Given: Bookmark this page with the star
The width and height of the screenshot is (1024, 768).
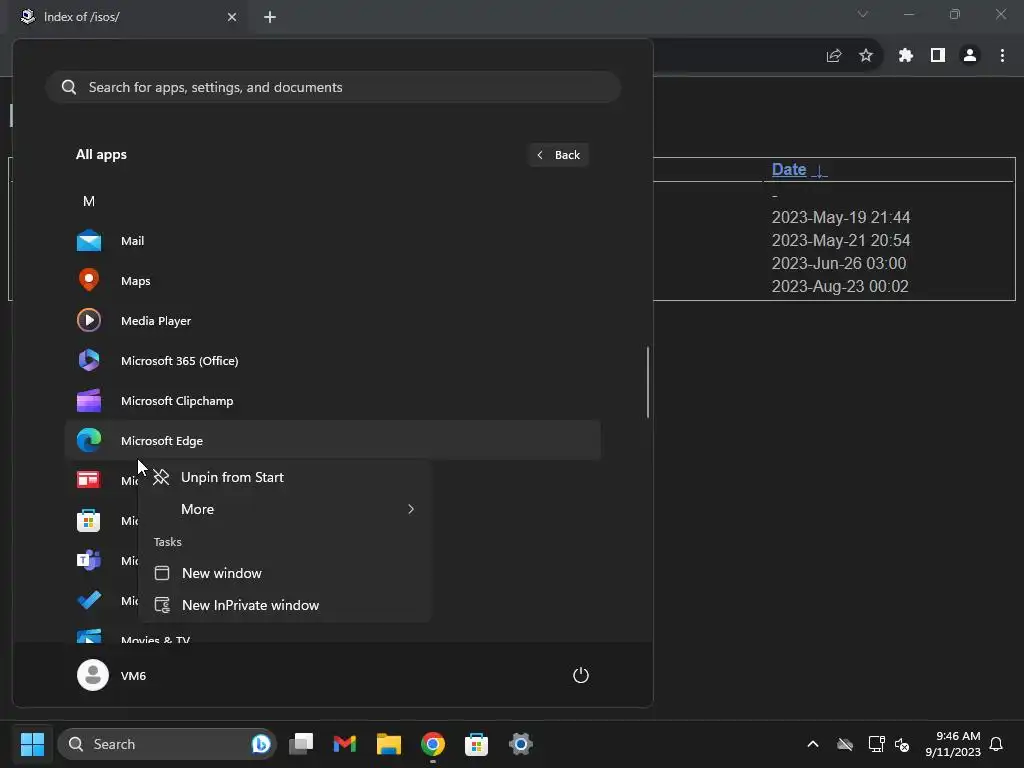Looking at the screenshot, I should pos(866,56).
